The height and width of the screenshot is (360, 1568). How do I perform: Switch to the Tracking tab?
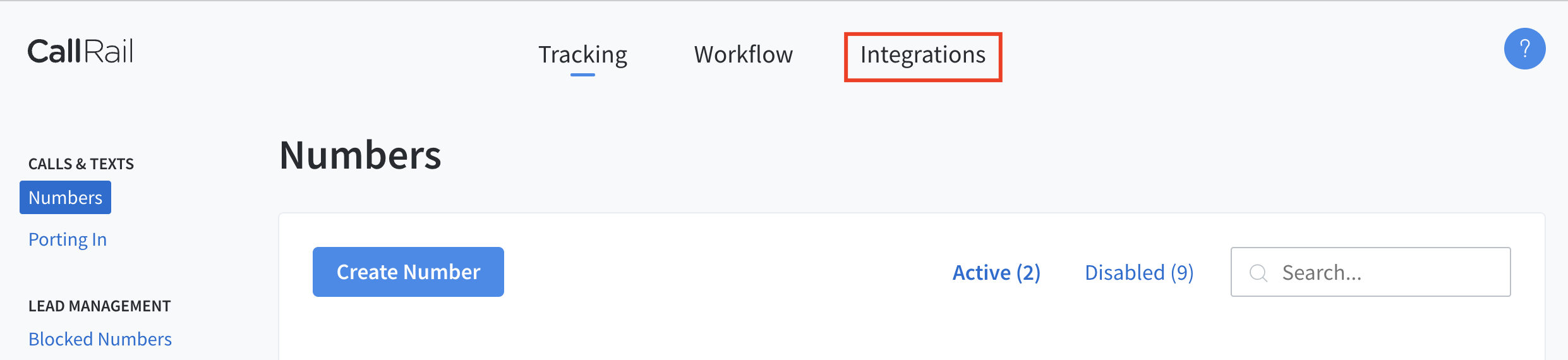(582, 55)
